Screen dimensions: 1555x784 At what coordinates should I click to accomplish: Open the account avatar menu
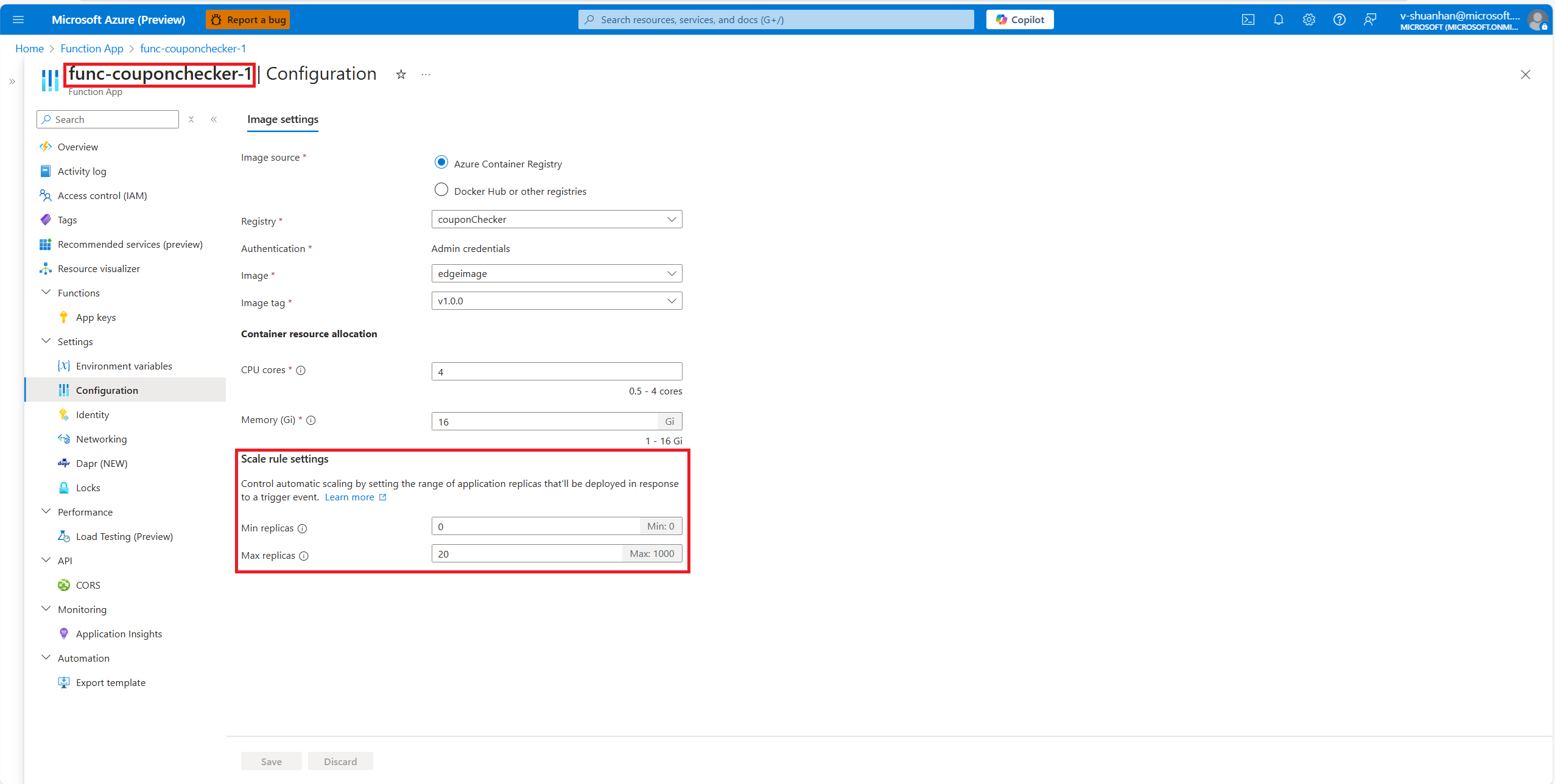click(1538, 20)
